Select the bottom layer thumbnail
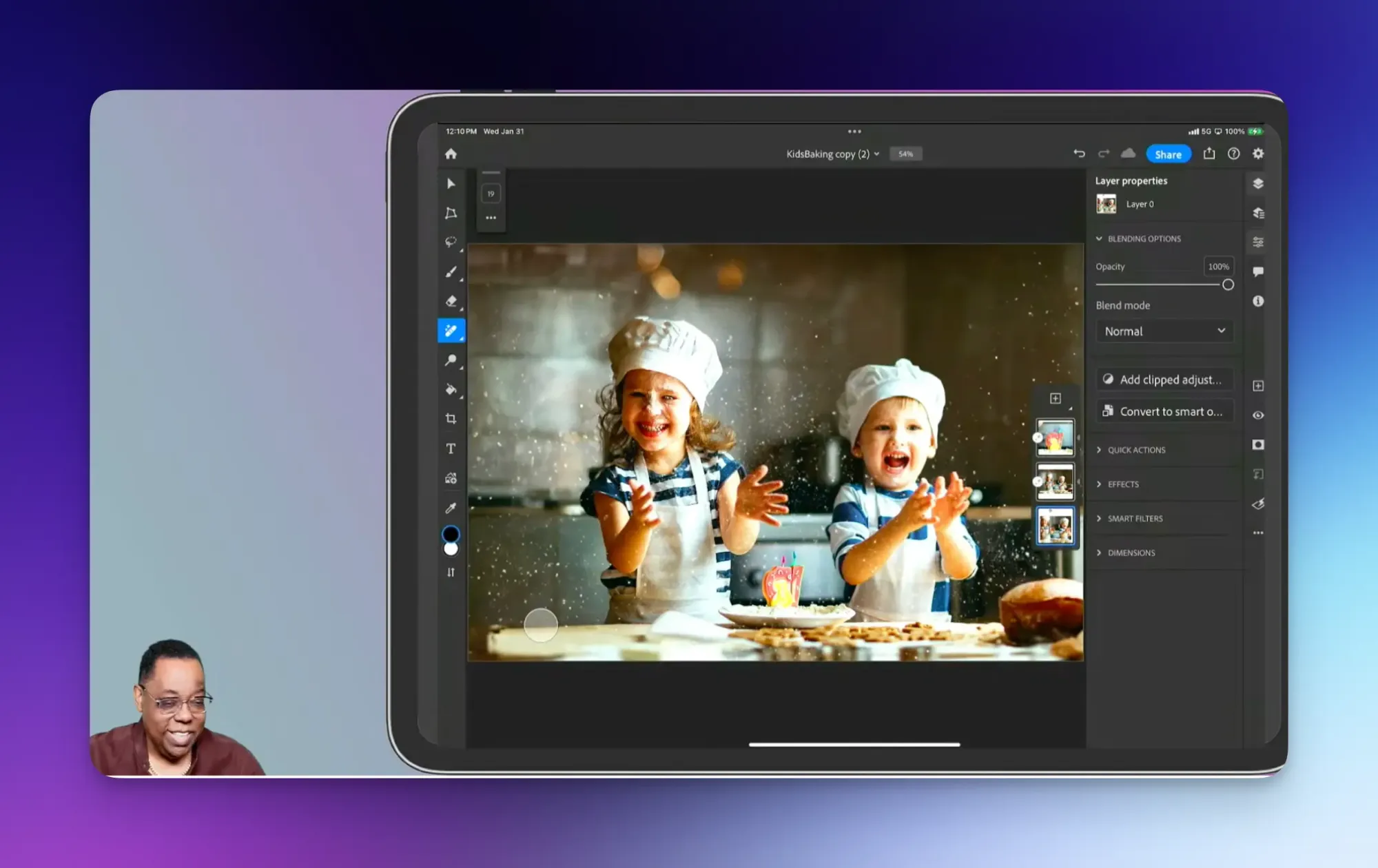Screen dimensions: 1378x868 [x=1056, y=526]
